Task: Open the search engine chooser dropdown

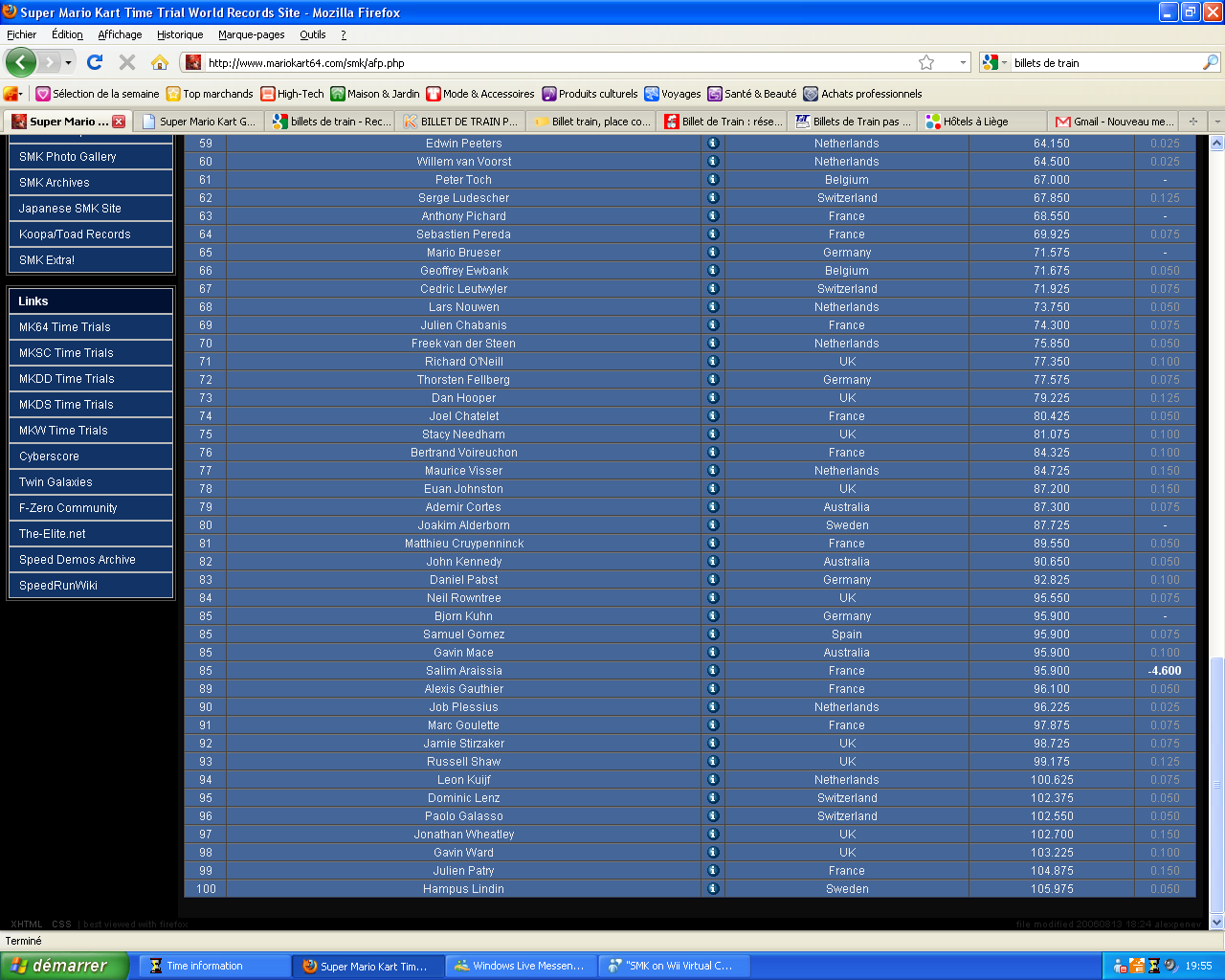Action: coord(1004,63)
